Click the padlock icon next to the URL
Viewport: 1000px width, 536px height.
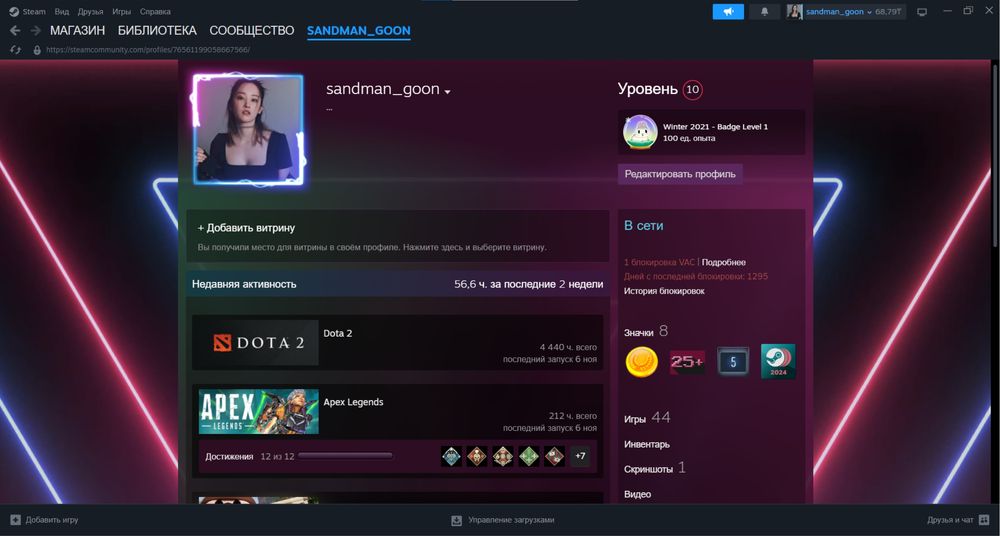37,49
